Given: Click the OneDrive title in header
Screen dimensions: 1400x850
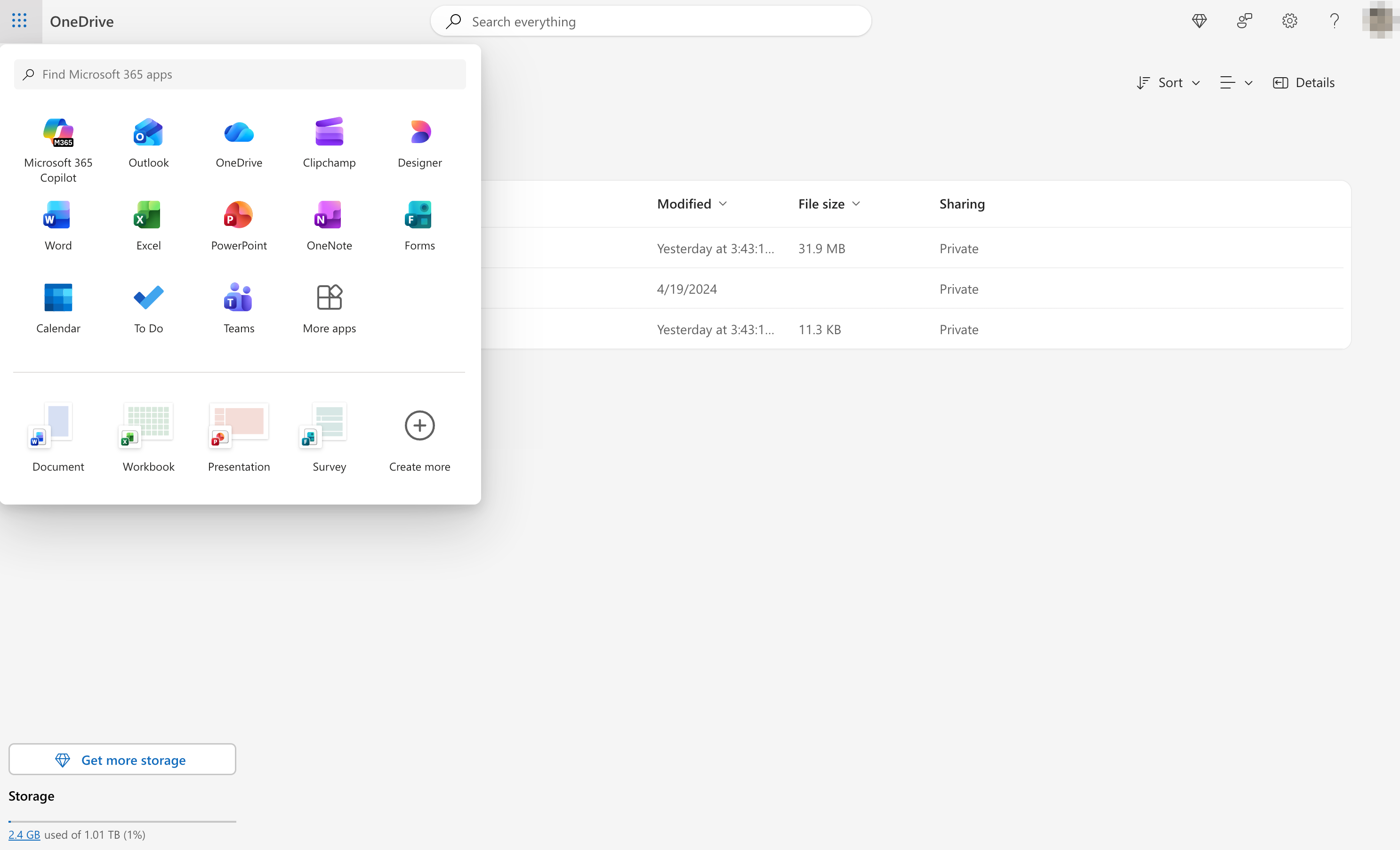Looking at the screenshot, I should click(82, 22).
